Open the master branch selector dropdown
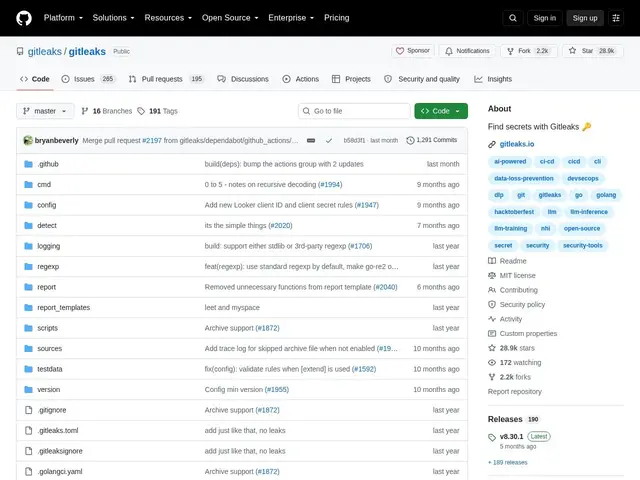Screen dimensions: 640x480 [x=45, y=111]
